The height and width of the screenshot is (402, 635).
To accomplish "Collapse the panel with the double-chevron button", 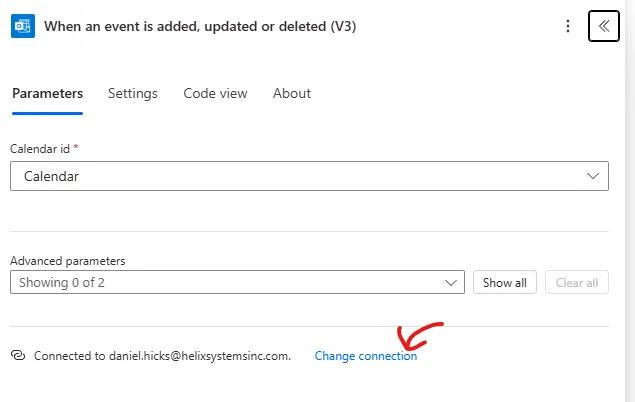I will 604,26.
